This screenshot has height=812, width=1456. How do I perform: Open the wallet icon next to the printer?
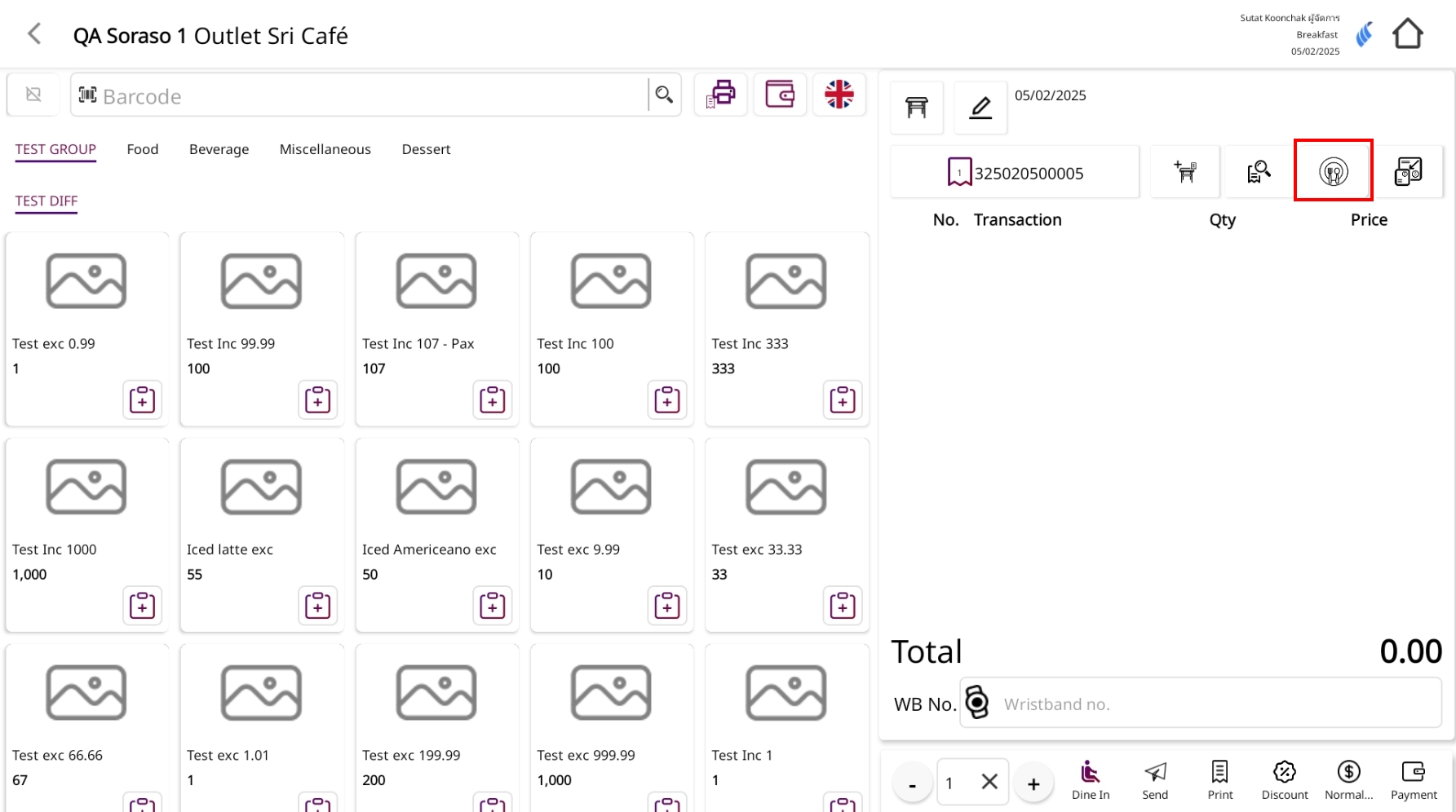tap(780, 95)
